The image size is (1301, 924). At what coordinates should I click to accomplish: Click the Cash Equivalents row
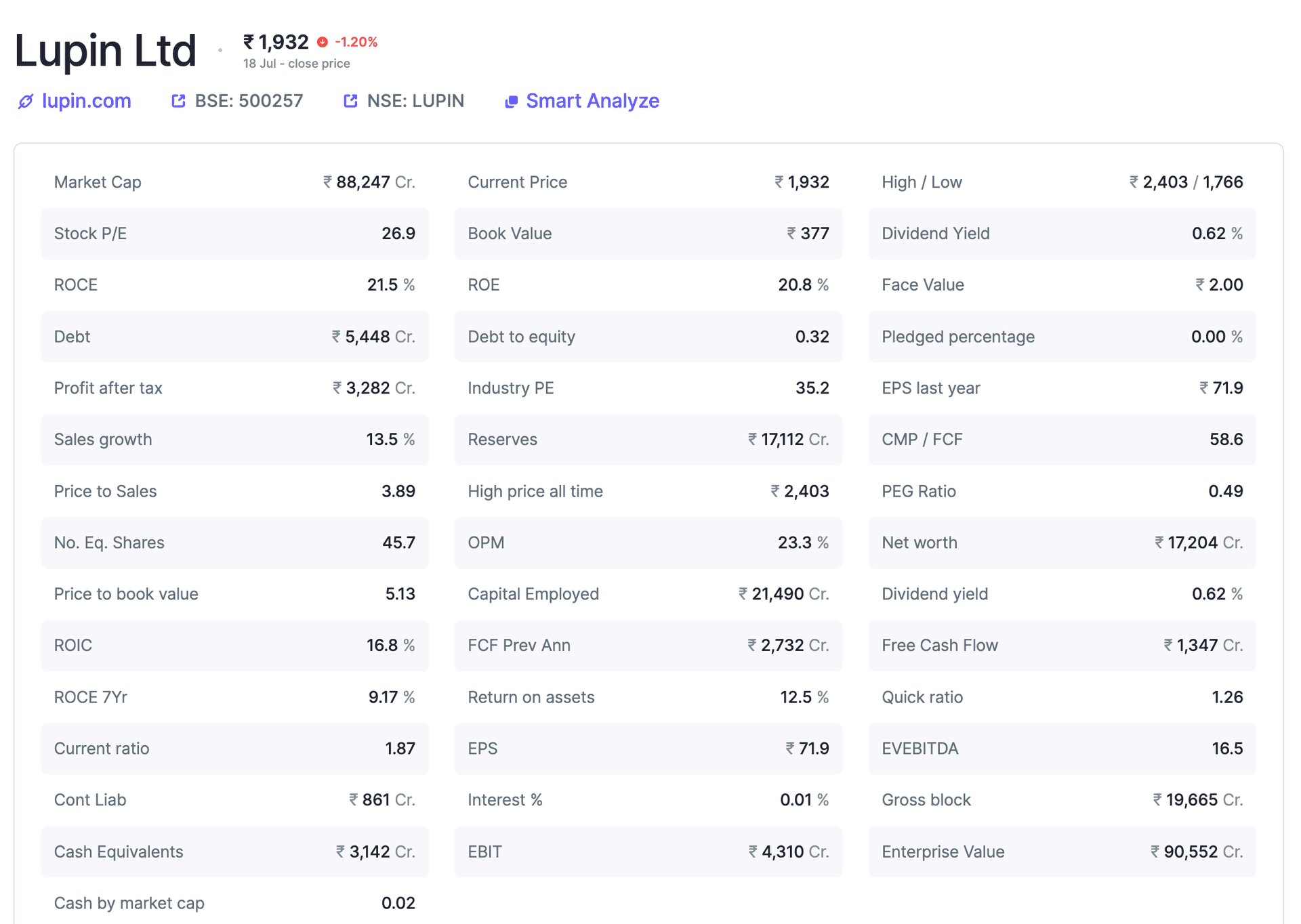click(234, 852)
